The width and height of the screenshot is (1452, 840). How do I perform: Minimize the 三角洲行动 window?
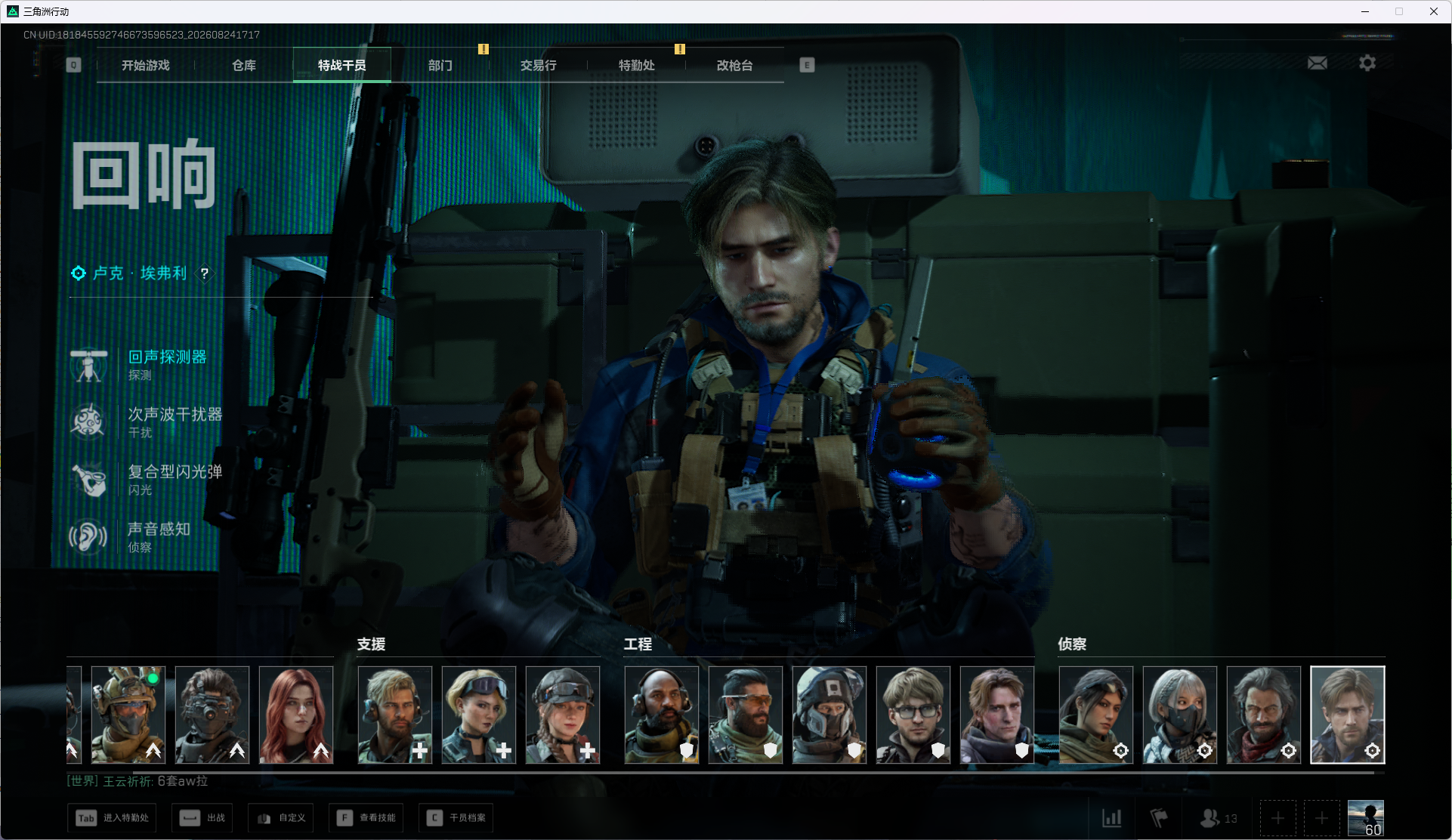1365,11
